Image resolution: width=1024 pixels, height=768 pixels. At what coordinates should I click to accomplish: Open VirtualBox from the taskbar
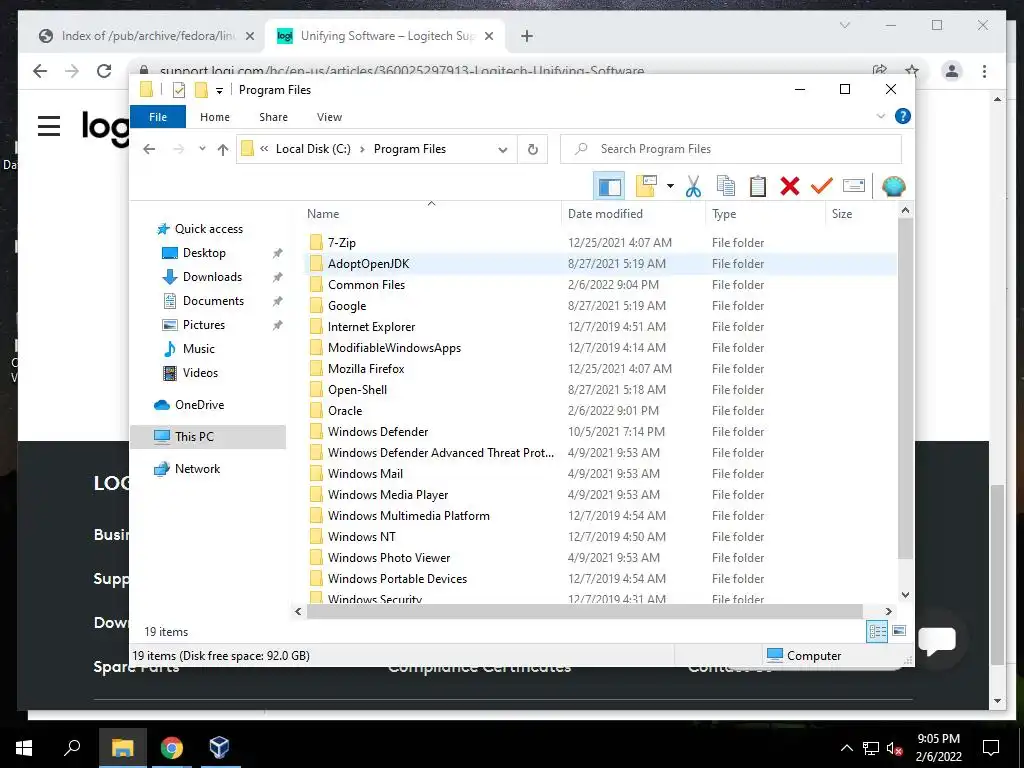tap(219, 748)
